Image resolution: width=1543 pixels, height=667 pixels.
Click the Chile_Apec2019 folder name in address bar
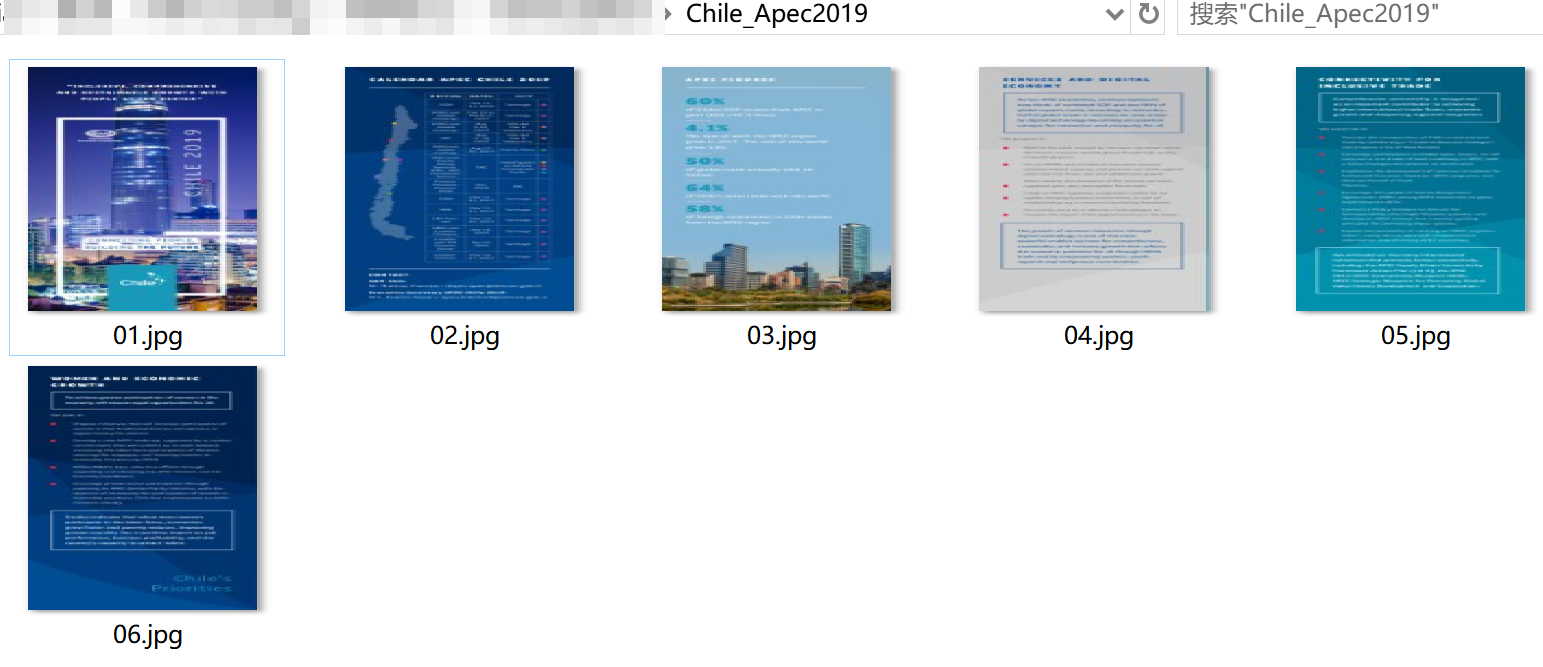pos(776,15)
